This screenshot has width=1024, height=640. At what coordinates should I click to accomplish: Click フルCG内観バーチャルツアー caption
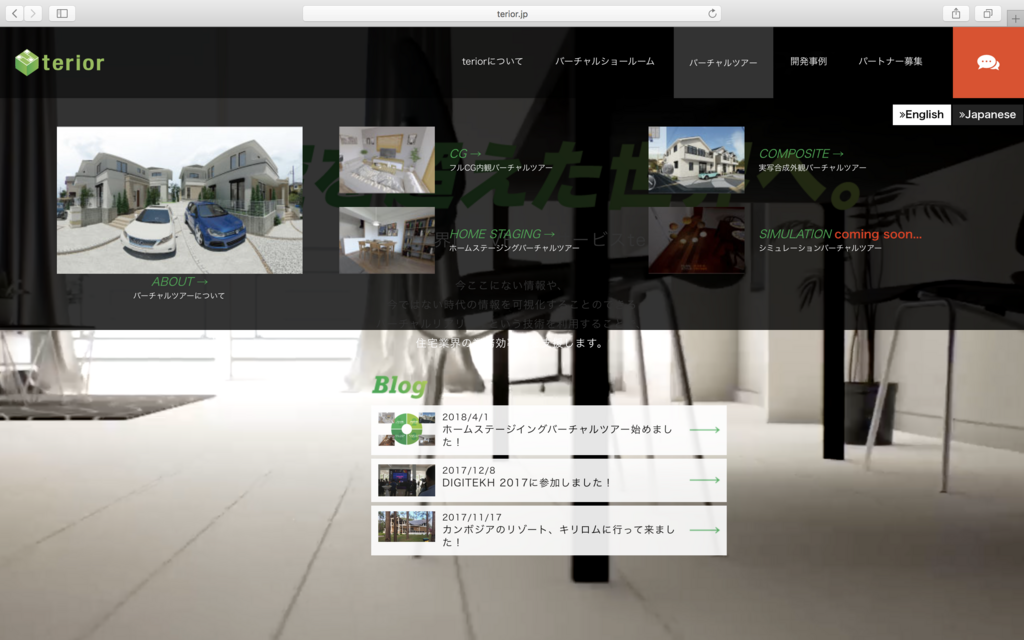point(500,168)
